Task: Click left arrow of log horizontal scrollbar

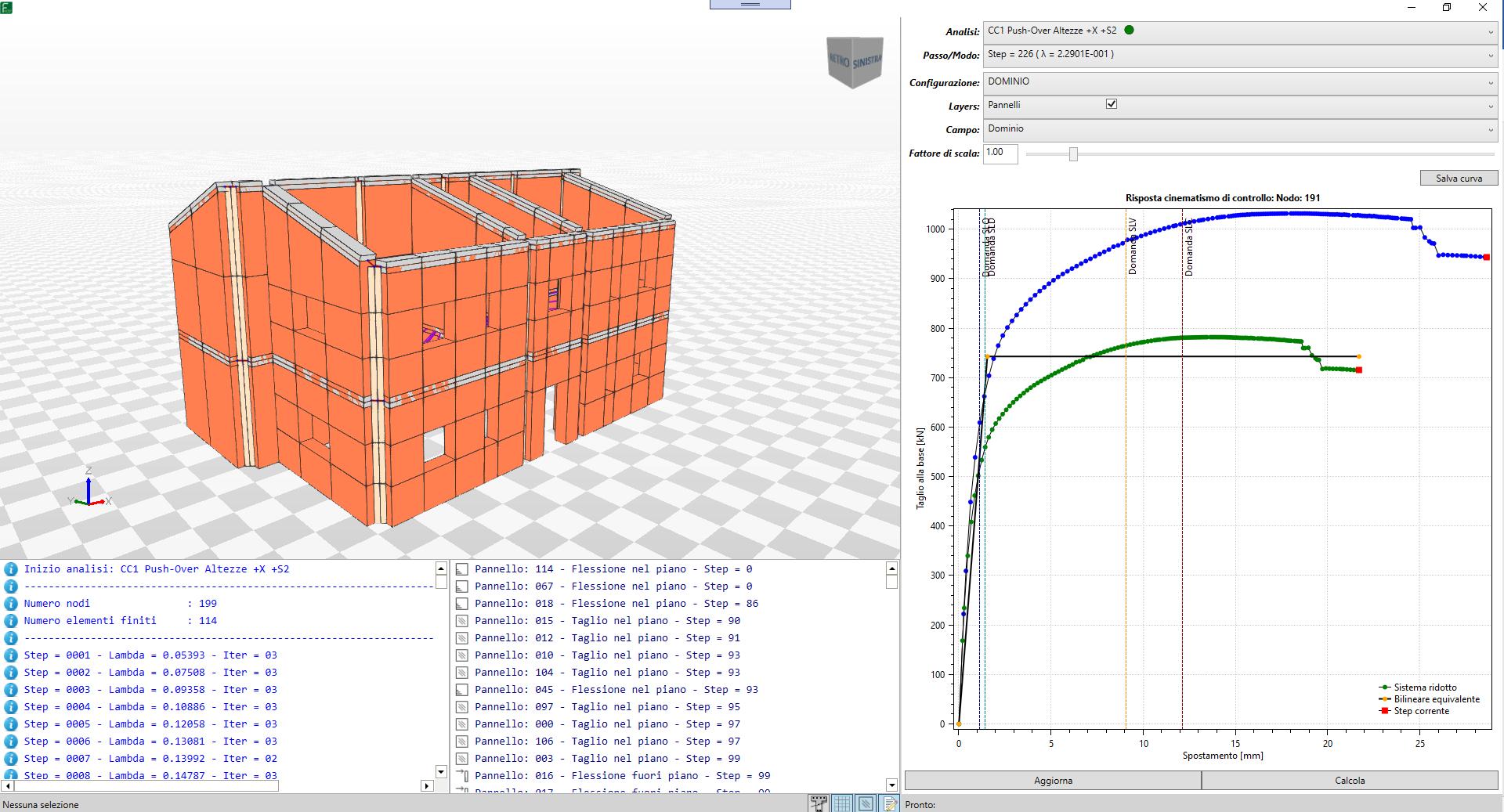Action: [8, 785]
